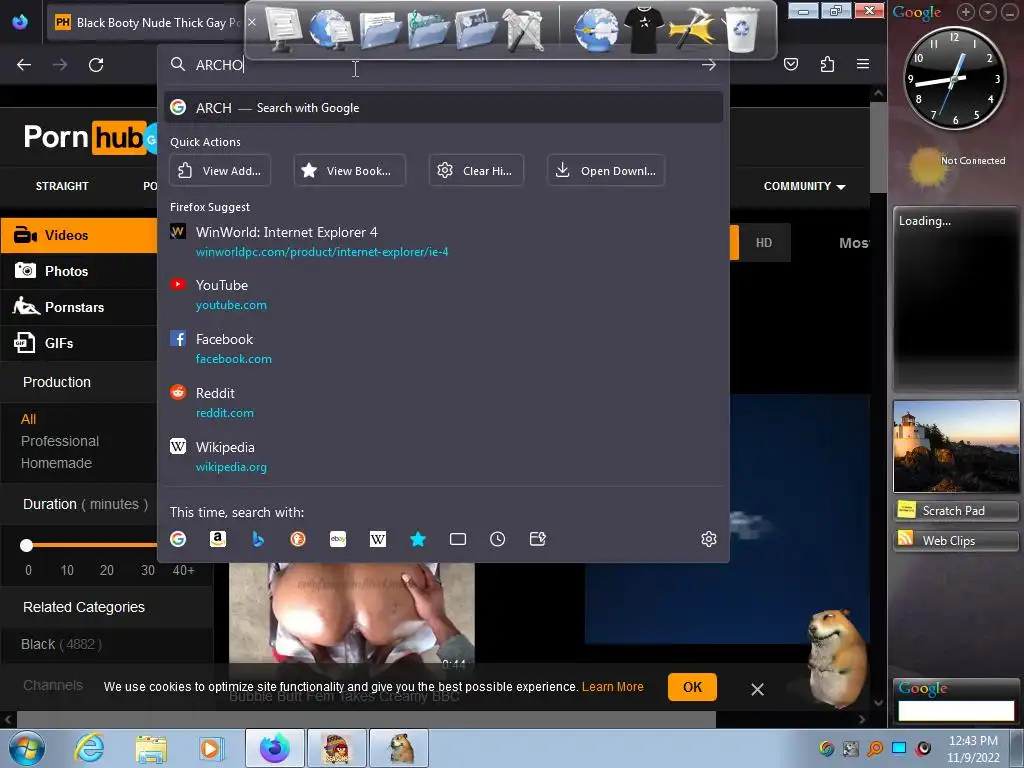Search this time with DuckDuckGo icon
The width and height of the screenshot is (1024, 768).
pyautogui.click(x=298, y=539)
